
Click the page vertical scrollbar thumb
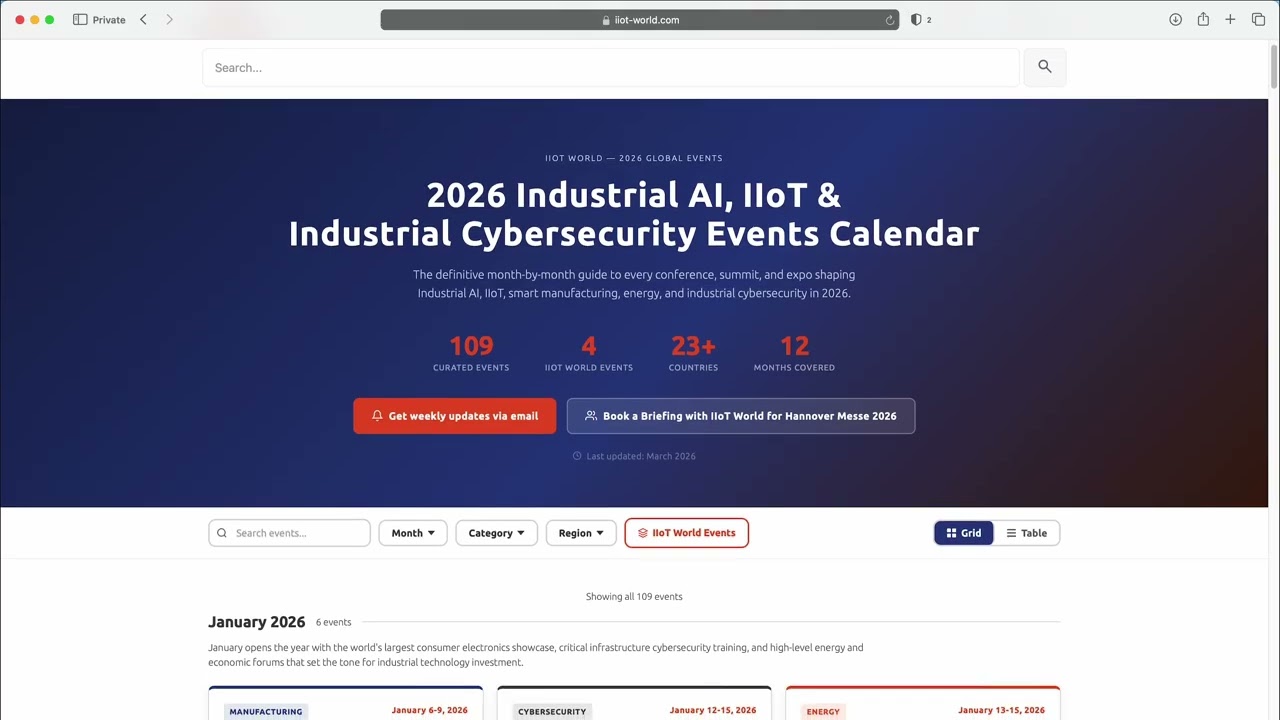click(1274, 66)
